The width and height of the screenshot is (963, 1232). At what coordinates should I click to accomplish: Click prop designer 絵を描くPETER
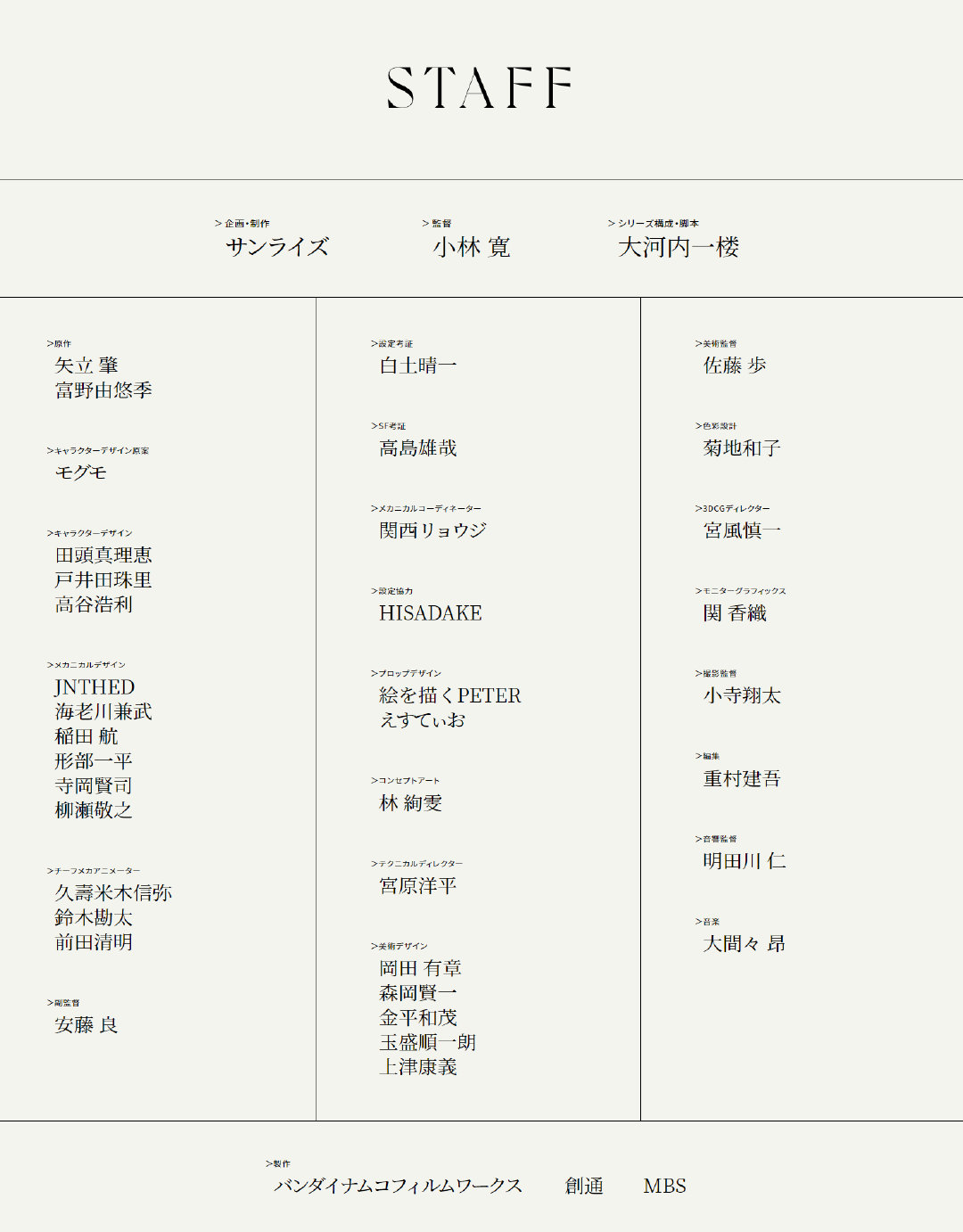coord(450,695)
